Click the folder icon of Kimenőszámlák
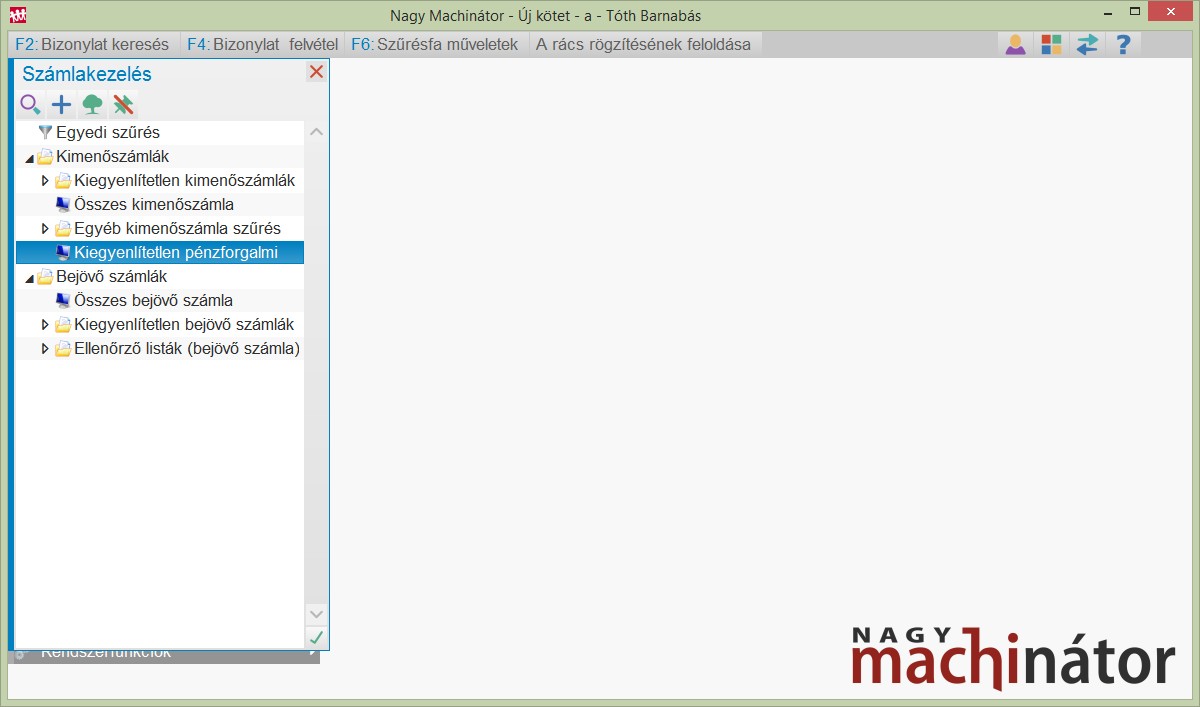 point(45,156)
